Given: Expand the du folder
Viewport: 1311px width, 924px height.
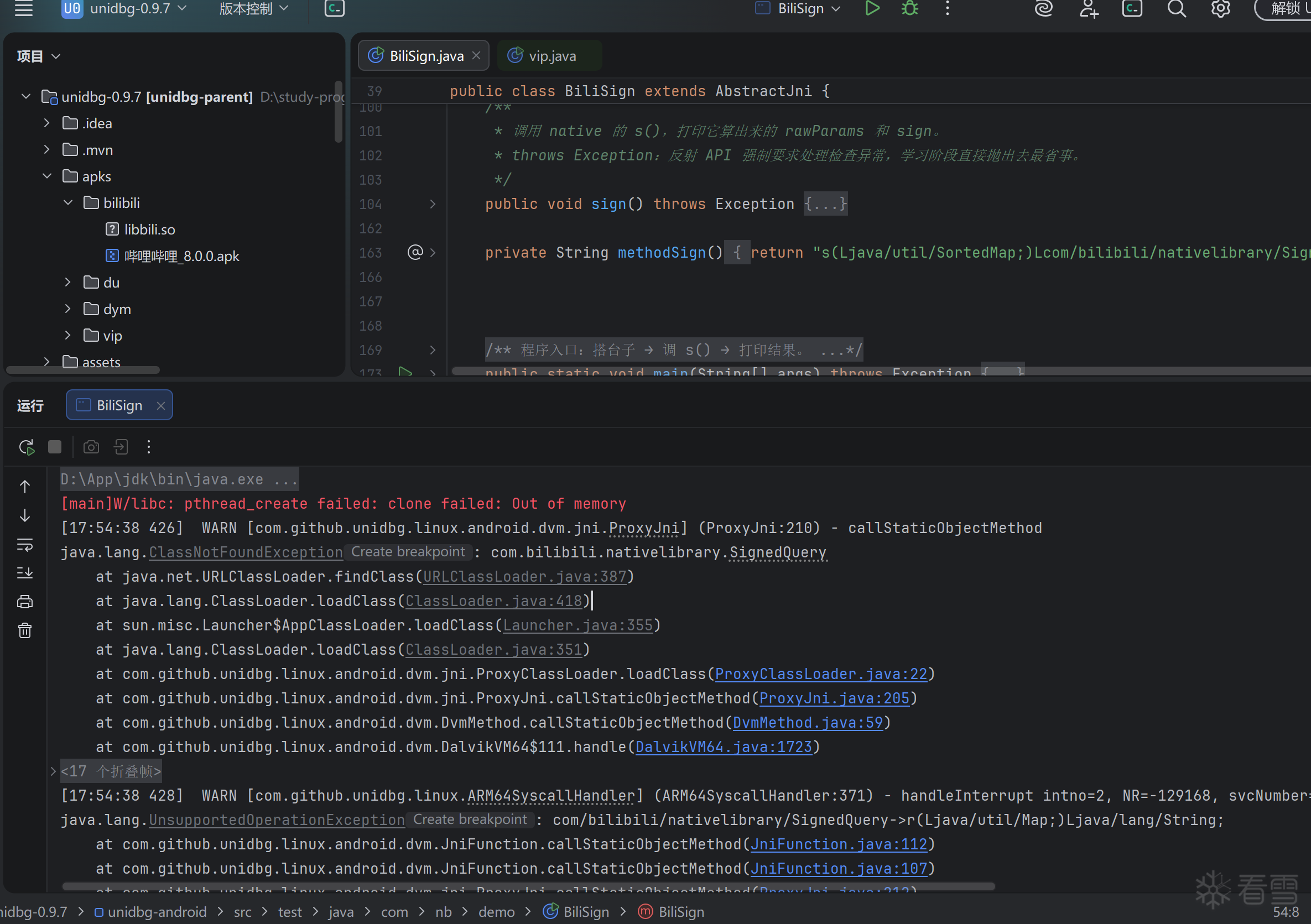Looking at the screenshot, I should 68,282.
